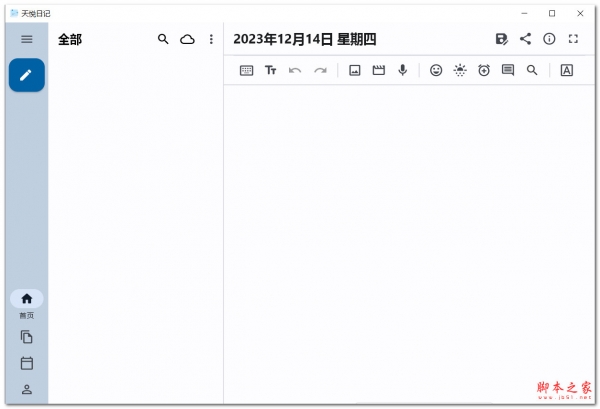The image size is (600, 409).
Task: Open the user profile page
Action: click(26, 389)
